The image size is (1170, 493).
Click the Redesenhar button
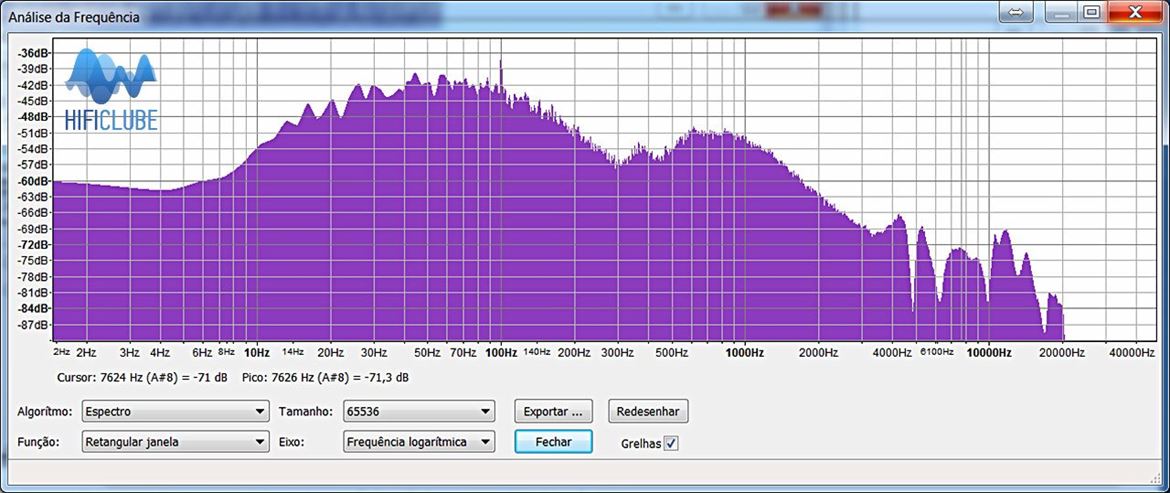click(648, 411)
